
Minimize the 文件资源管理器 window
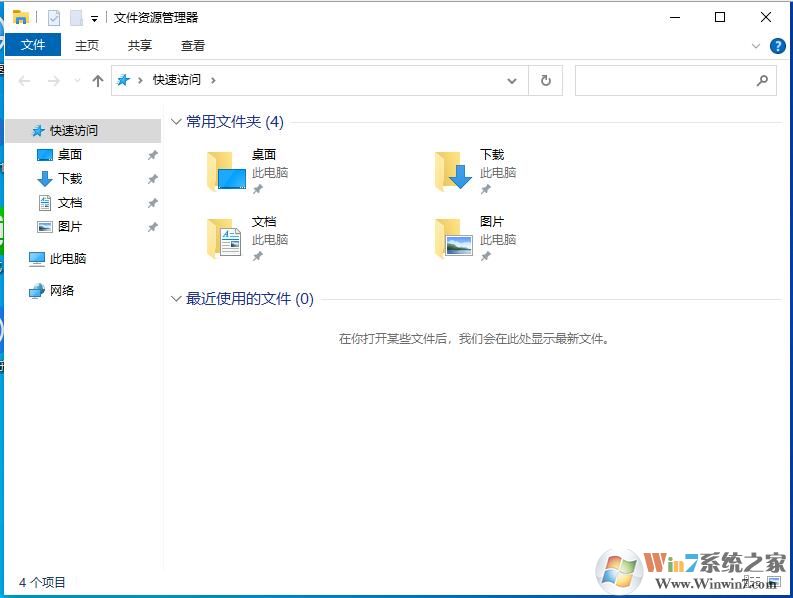[675, 17]
